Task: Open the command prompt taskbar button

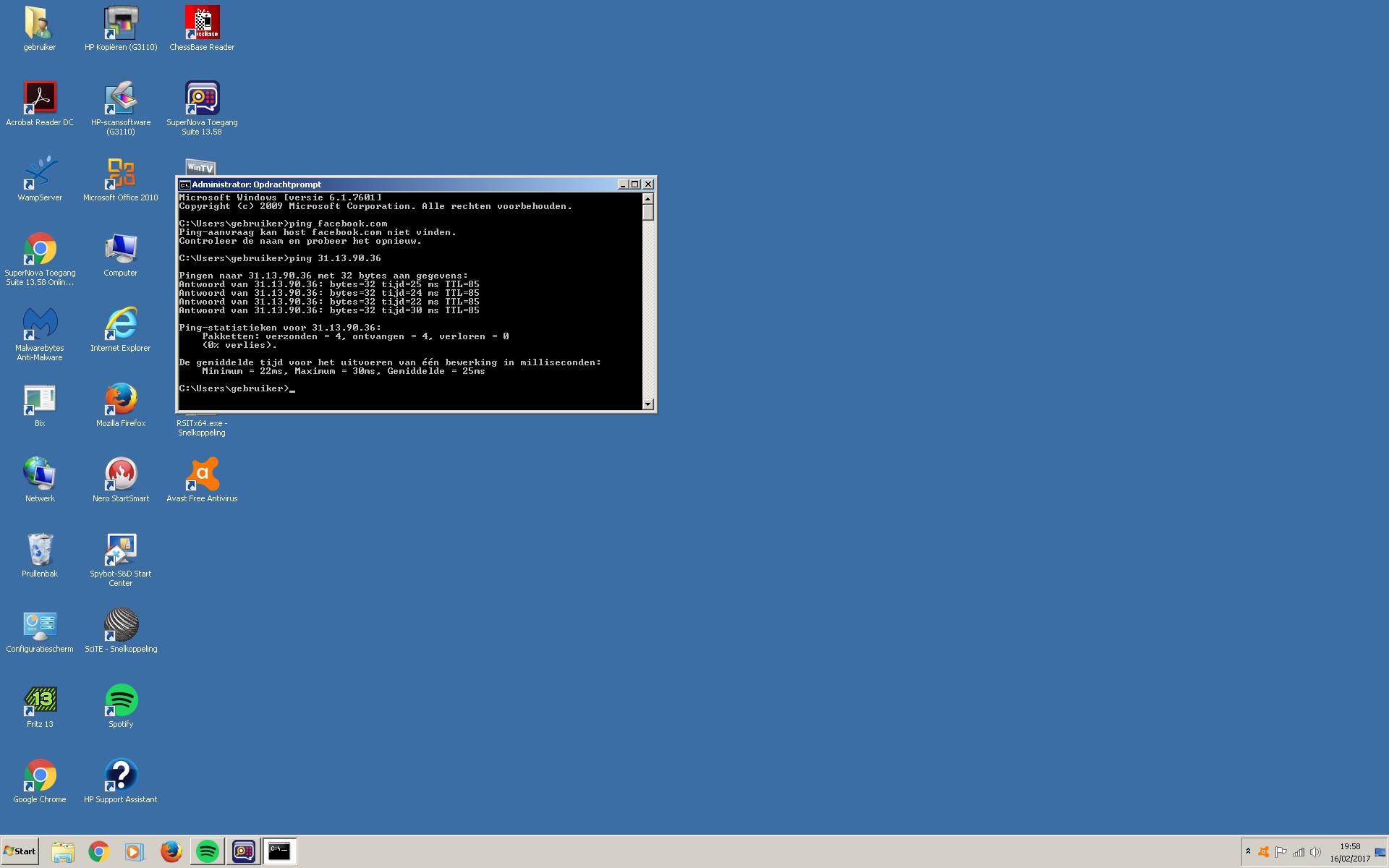Action: point(279,851)
